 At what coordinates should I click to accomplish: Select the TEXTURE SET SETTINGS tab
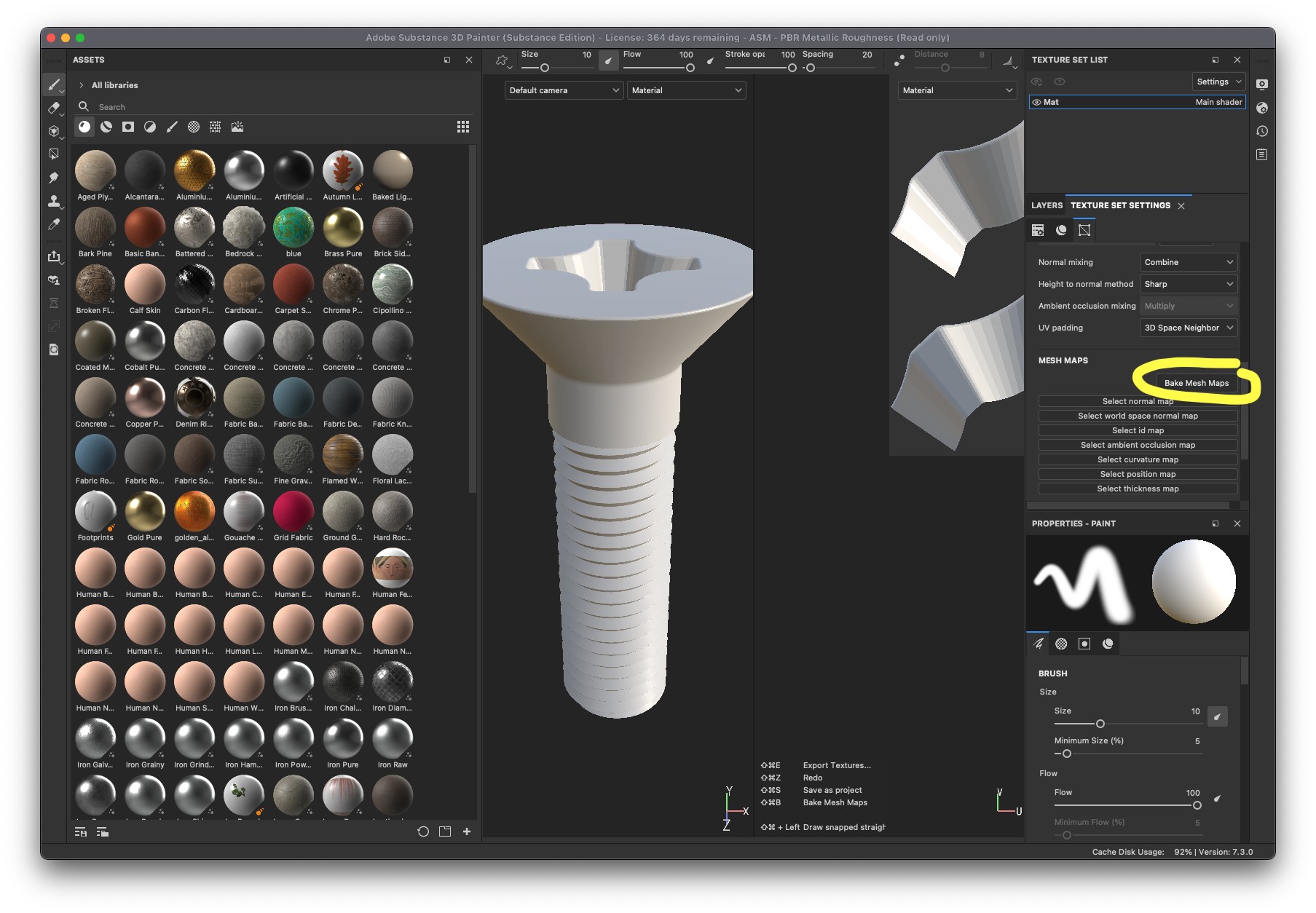click(x=1120, y=205)
